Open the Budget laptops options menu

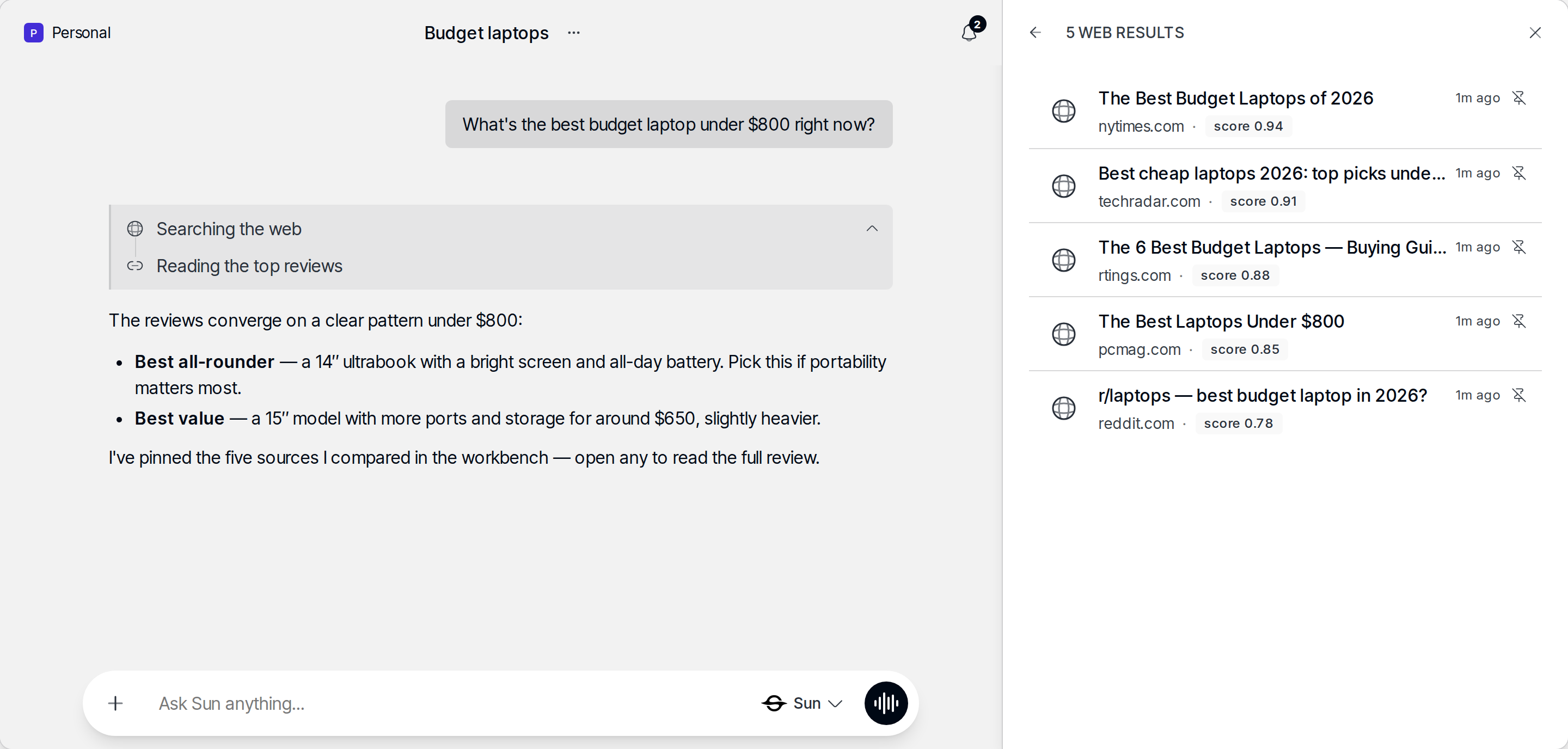point(573,33)
